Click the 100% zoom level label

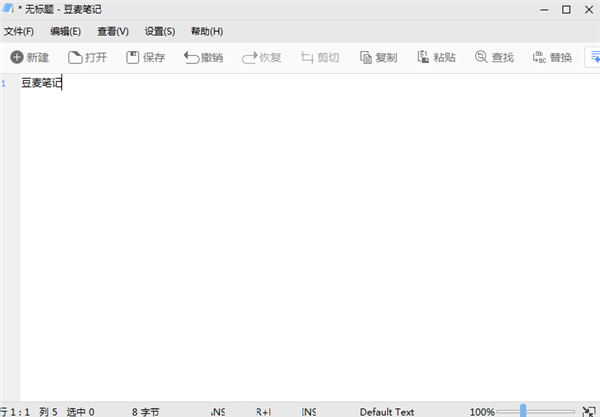pos(482,411)
